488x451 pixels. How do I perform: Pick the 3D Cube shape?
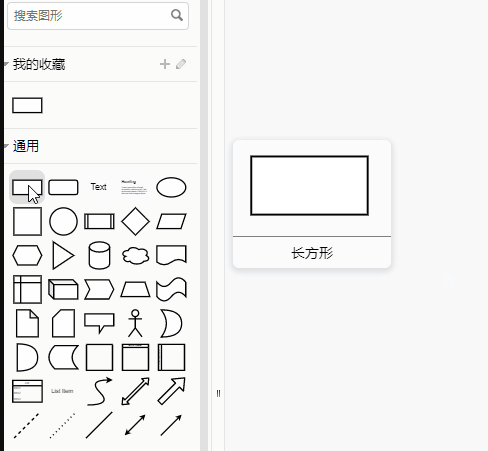[63, 289]
